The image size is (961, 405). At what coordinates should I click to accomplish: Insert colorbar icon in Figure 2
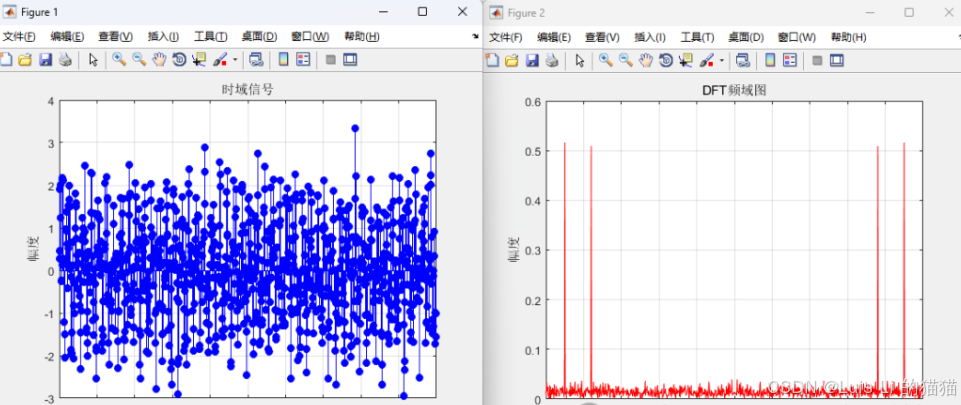coord(770,59)
